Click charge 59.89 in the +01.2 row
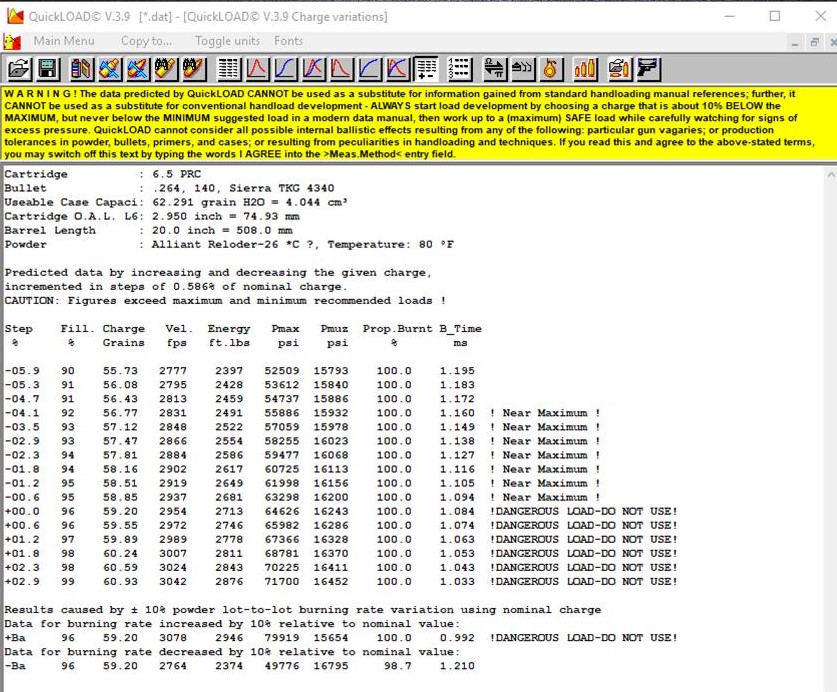Image resolution: width=837 pixels, height=692 pixels. 120,539
